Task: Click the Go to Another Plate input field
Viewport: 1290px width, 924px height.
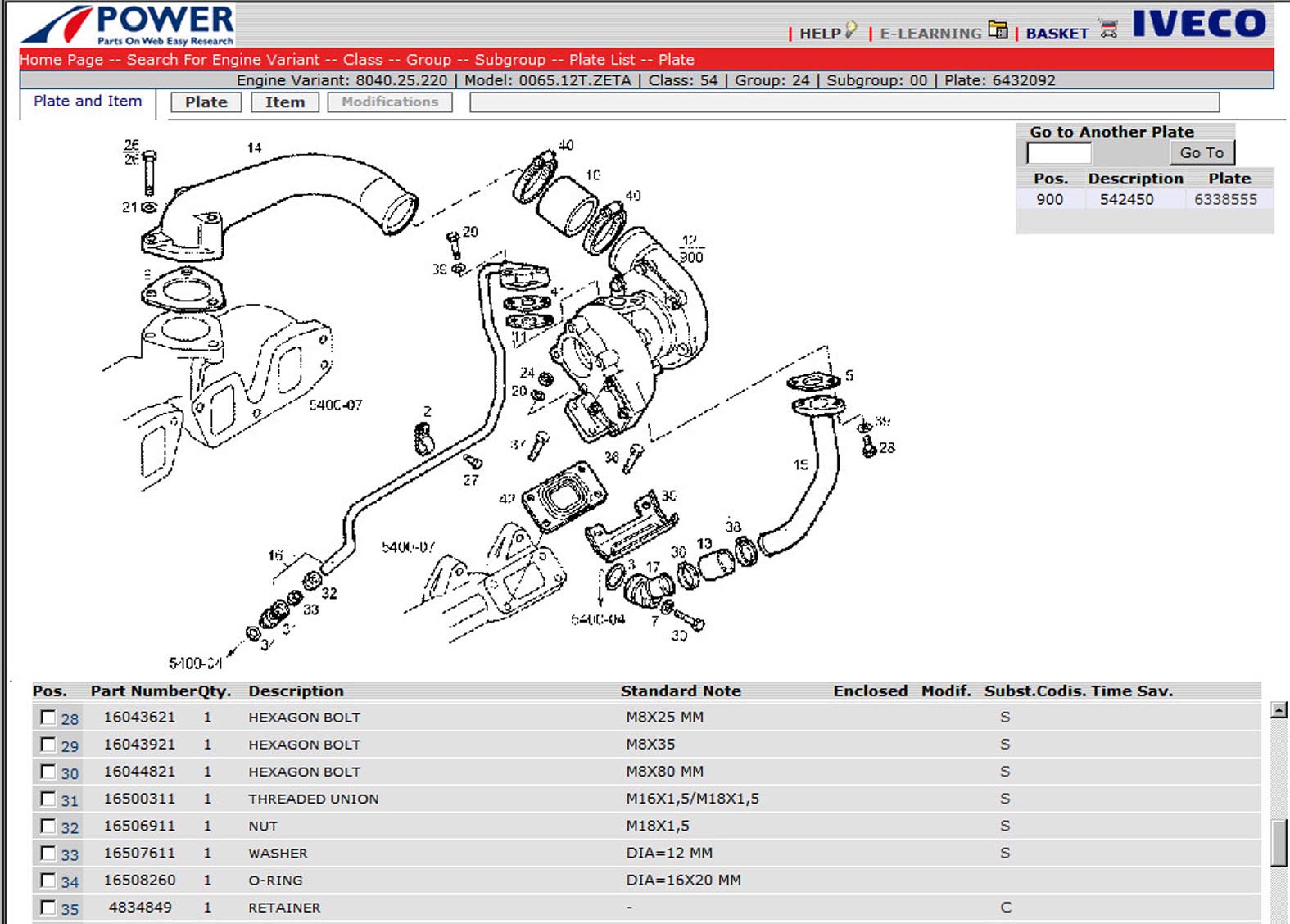Action: pos(1058,153)
